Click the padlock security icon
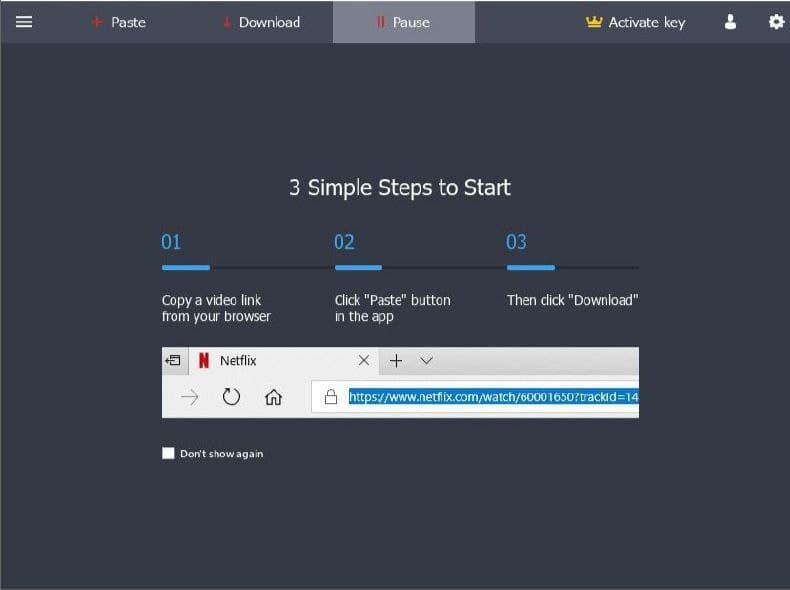 [331, 398]
